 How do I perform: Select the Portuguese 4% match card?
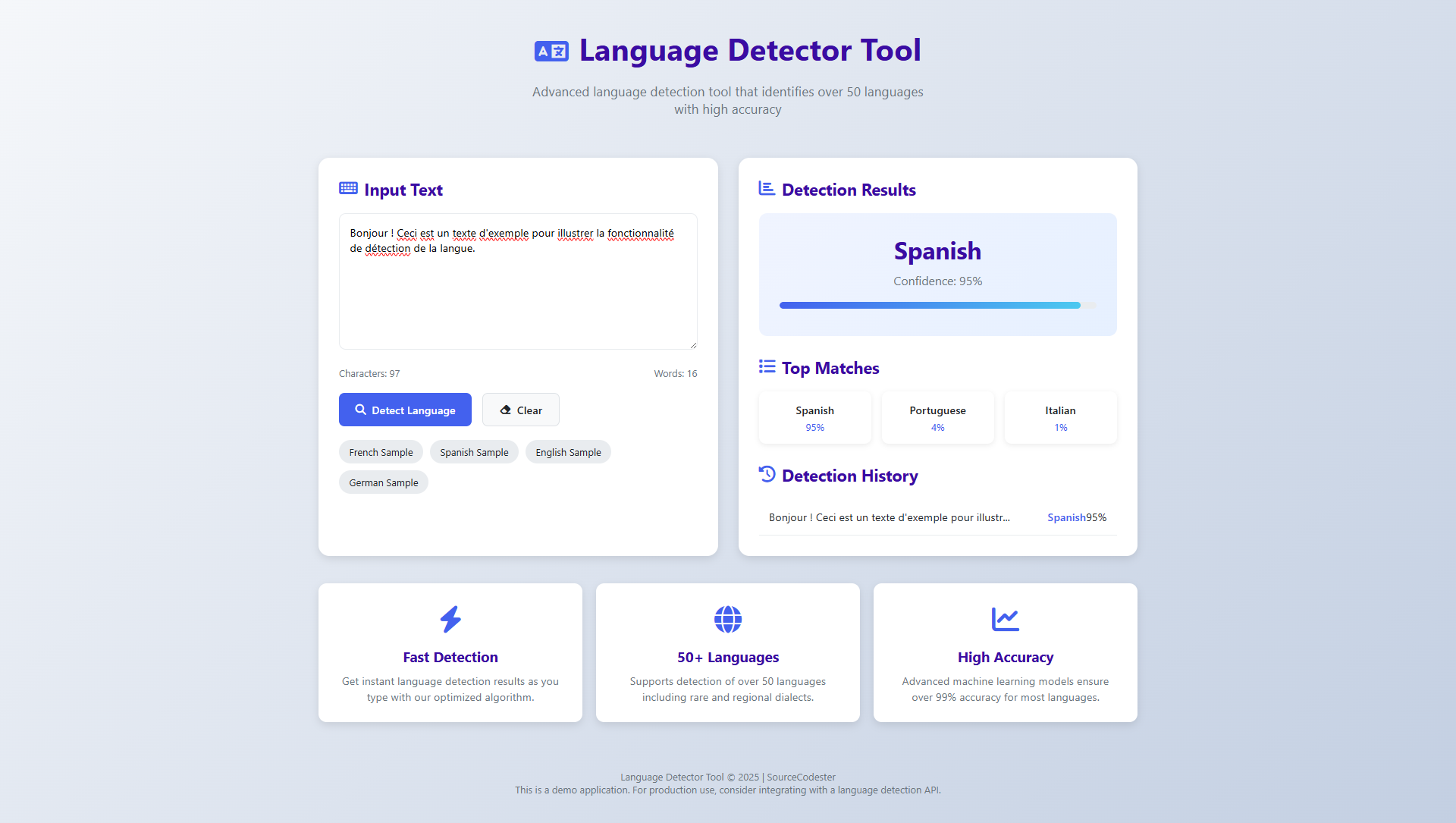click(937, 418)
